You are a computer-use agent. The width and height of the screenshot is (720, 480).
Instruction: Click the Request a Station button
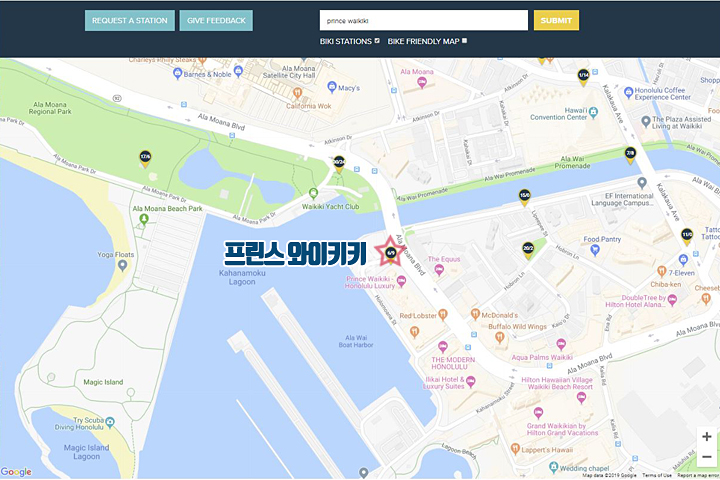130,20
